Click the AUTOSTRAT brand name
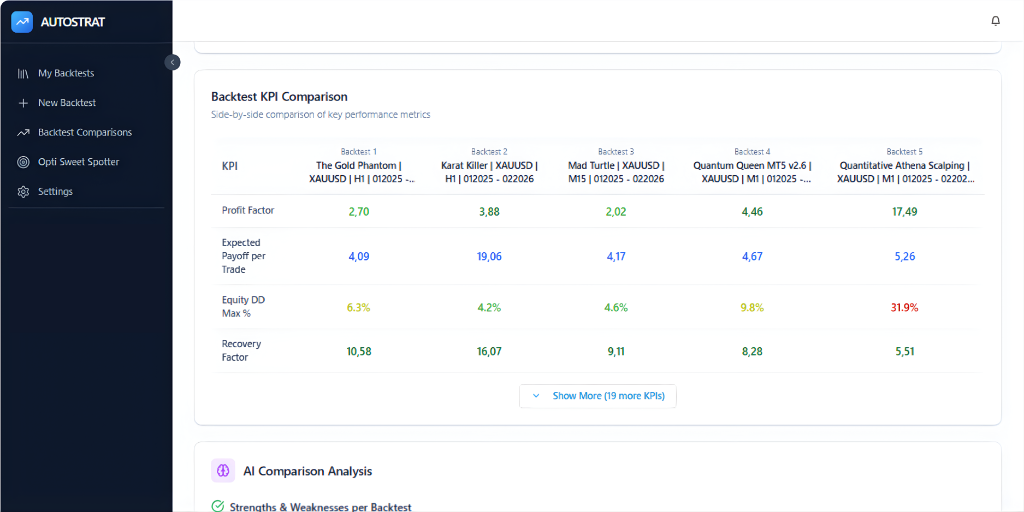 tap(72, 22)
